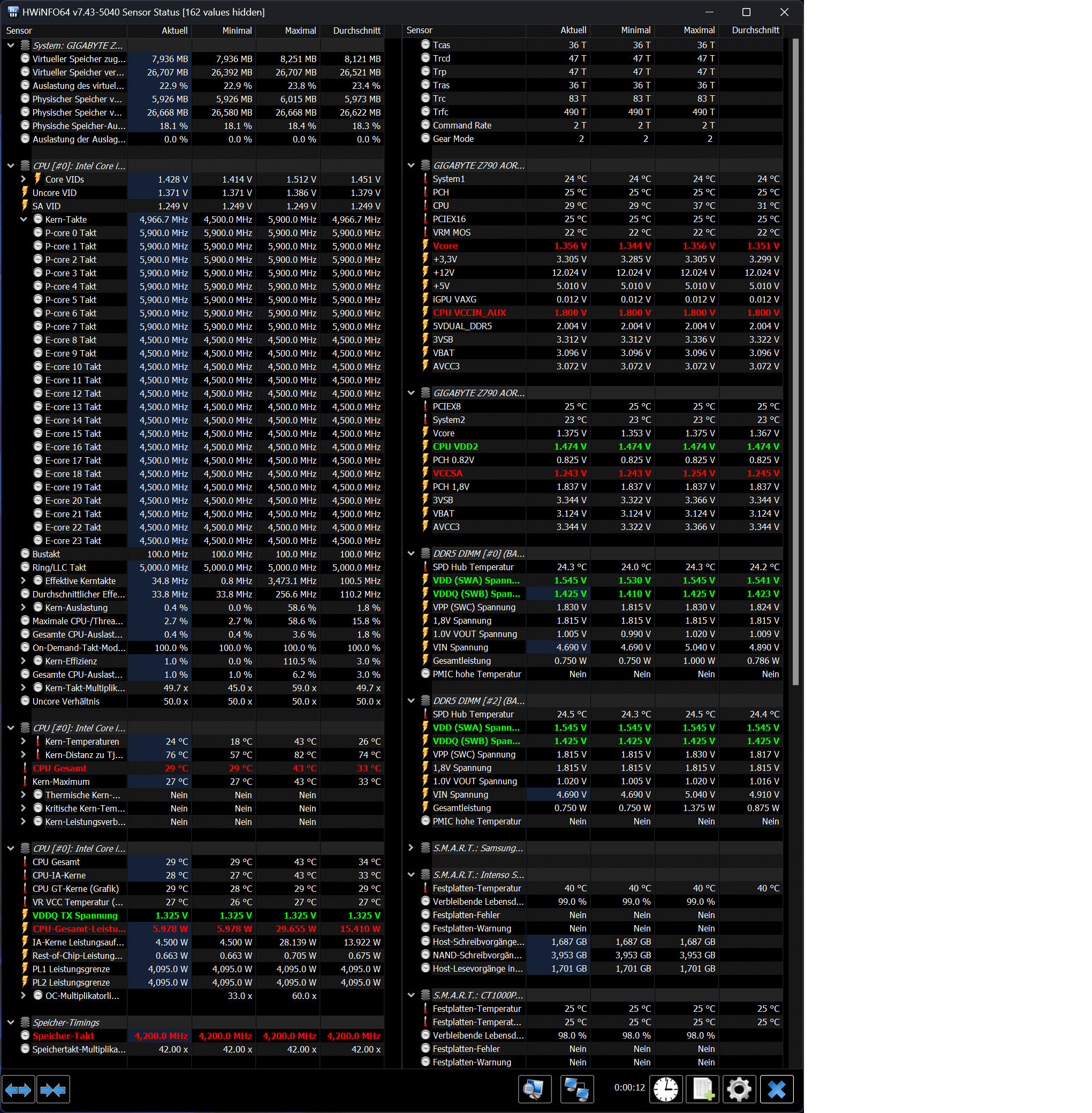Click the collapse columns arrows icon

pos(54,1089)
